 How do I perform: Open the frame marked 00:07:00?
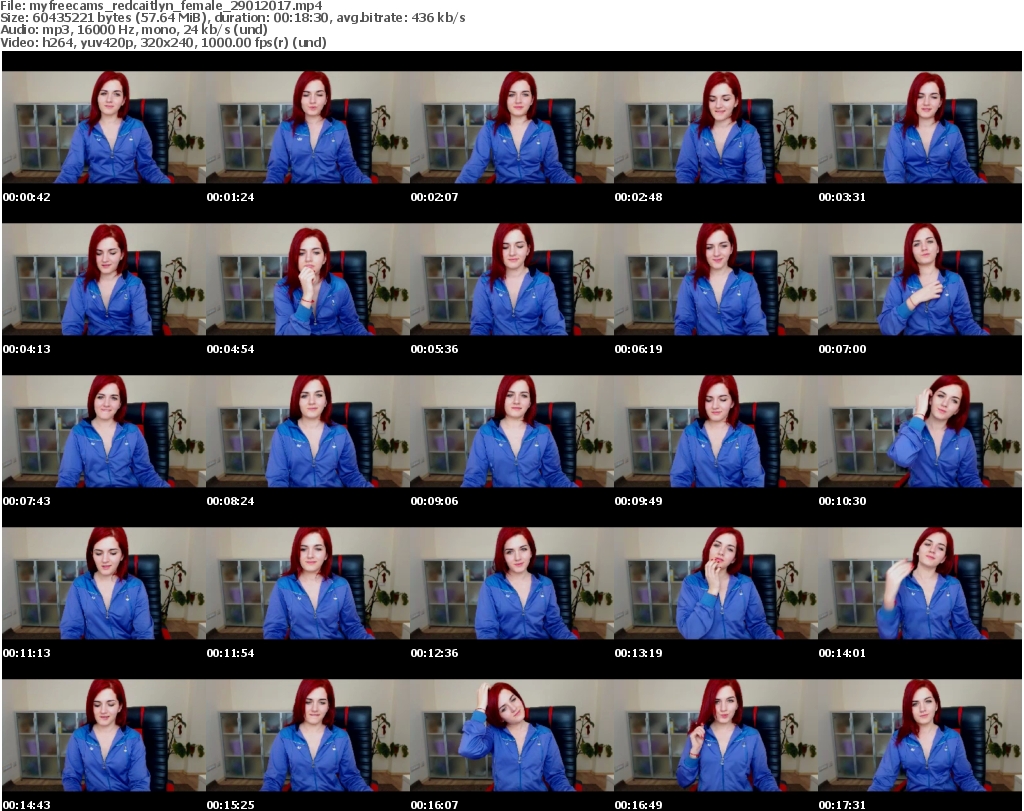click(x=919, y=279)
